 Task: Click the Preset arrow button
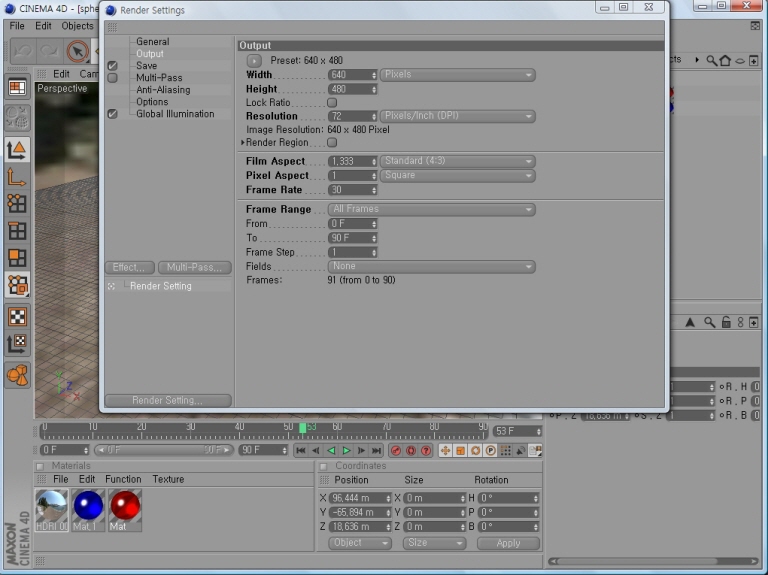click(254, 61)
